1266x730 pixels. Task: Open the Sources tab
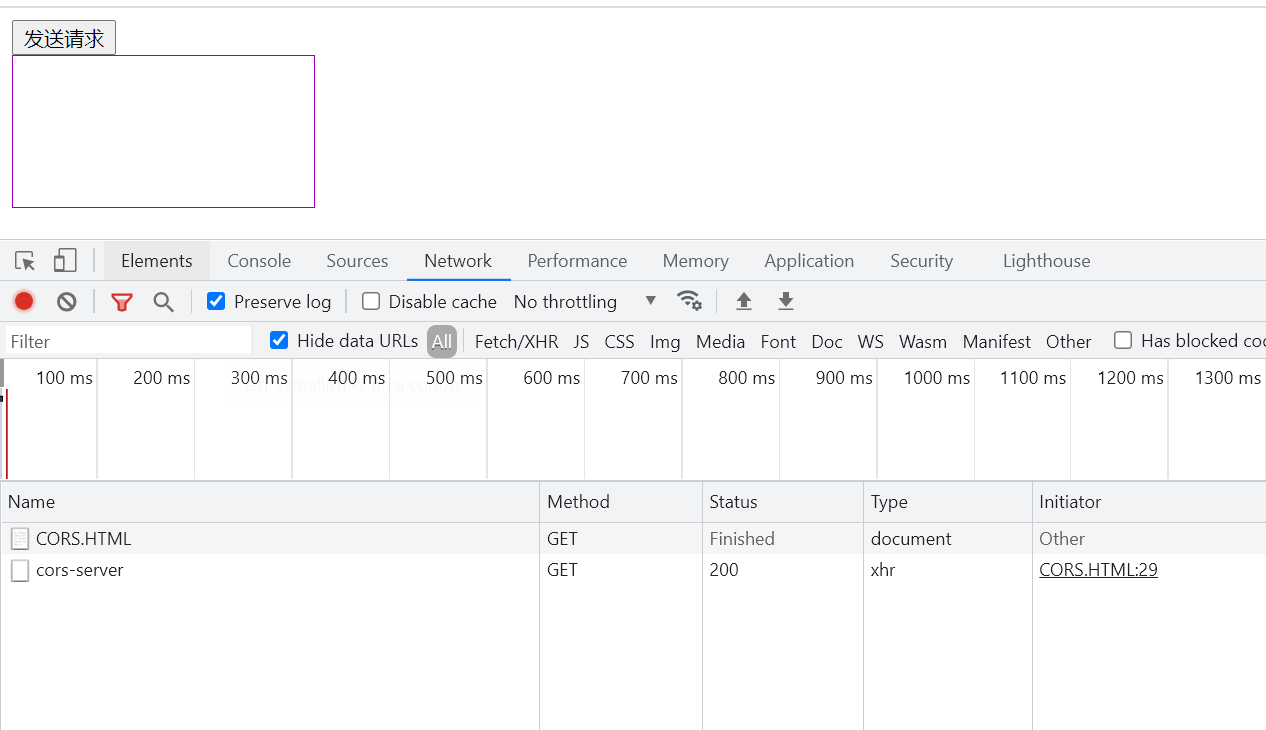point(357,261)
